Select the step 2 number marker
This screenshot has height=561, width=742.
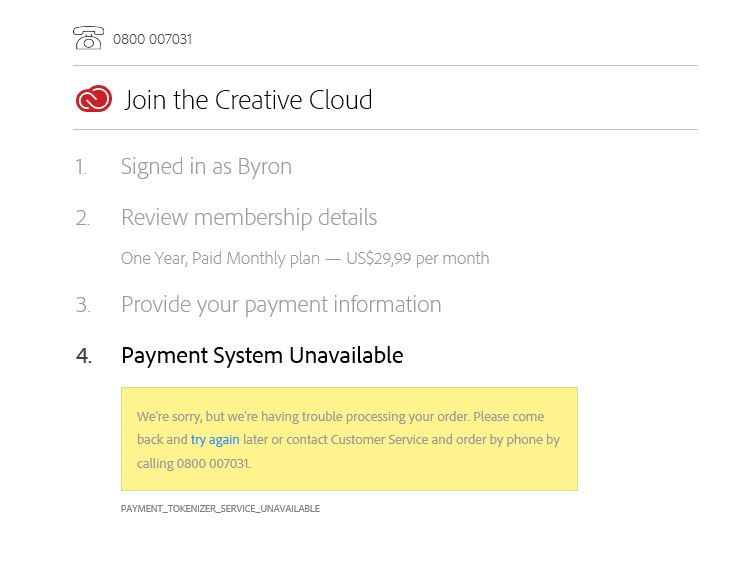point(82,218)
